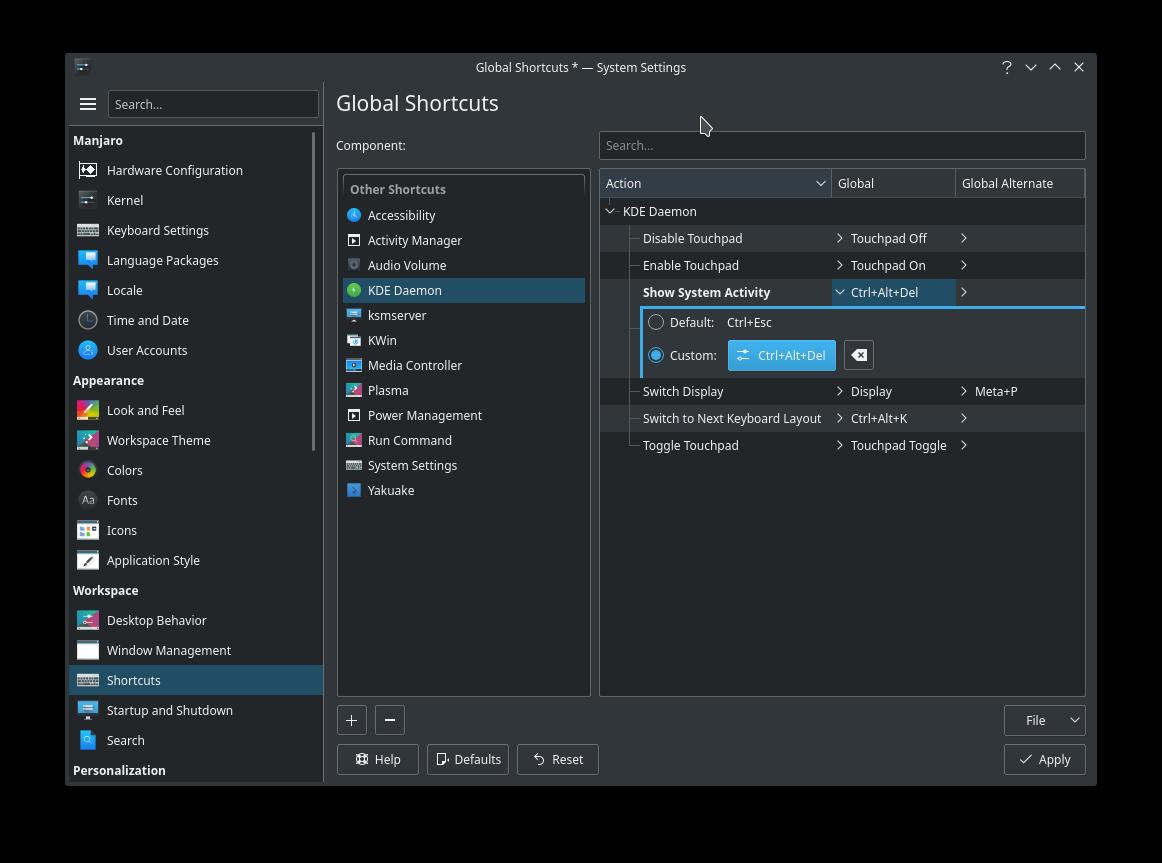
Task: Expand Toggle Touchpad global alternate chevron
Action: click(x=964, y=445)
